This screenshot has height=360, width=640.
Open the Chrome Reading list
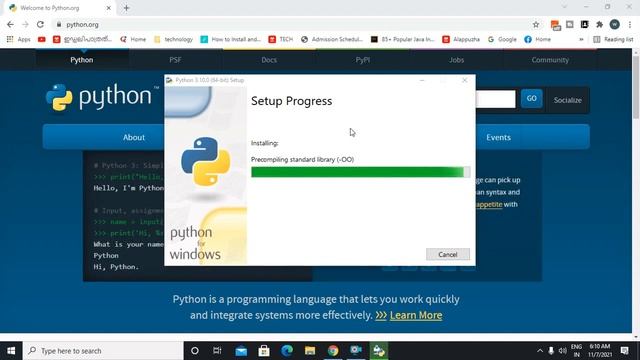coord(613,39)
